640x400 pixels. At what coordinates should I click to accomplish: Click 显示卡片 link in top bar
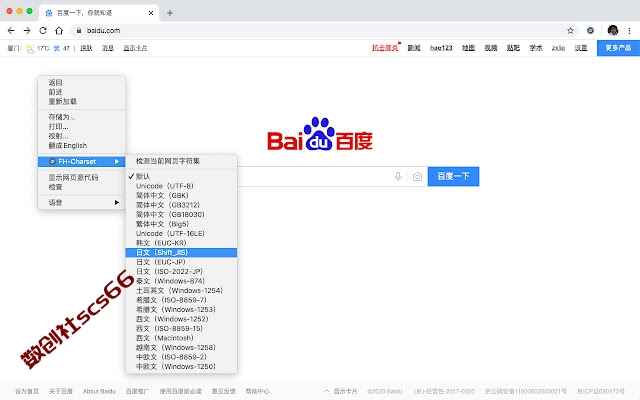[x=135, y=48]
